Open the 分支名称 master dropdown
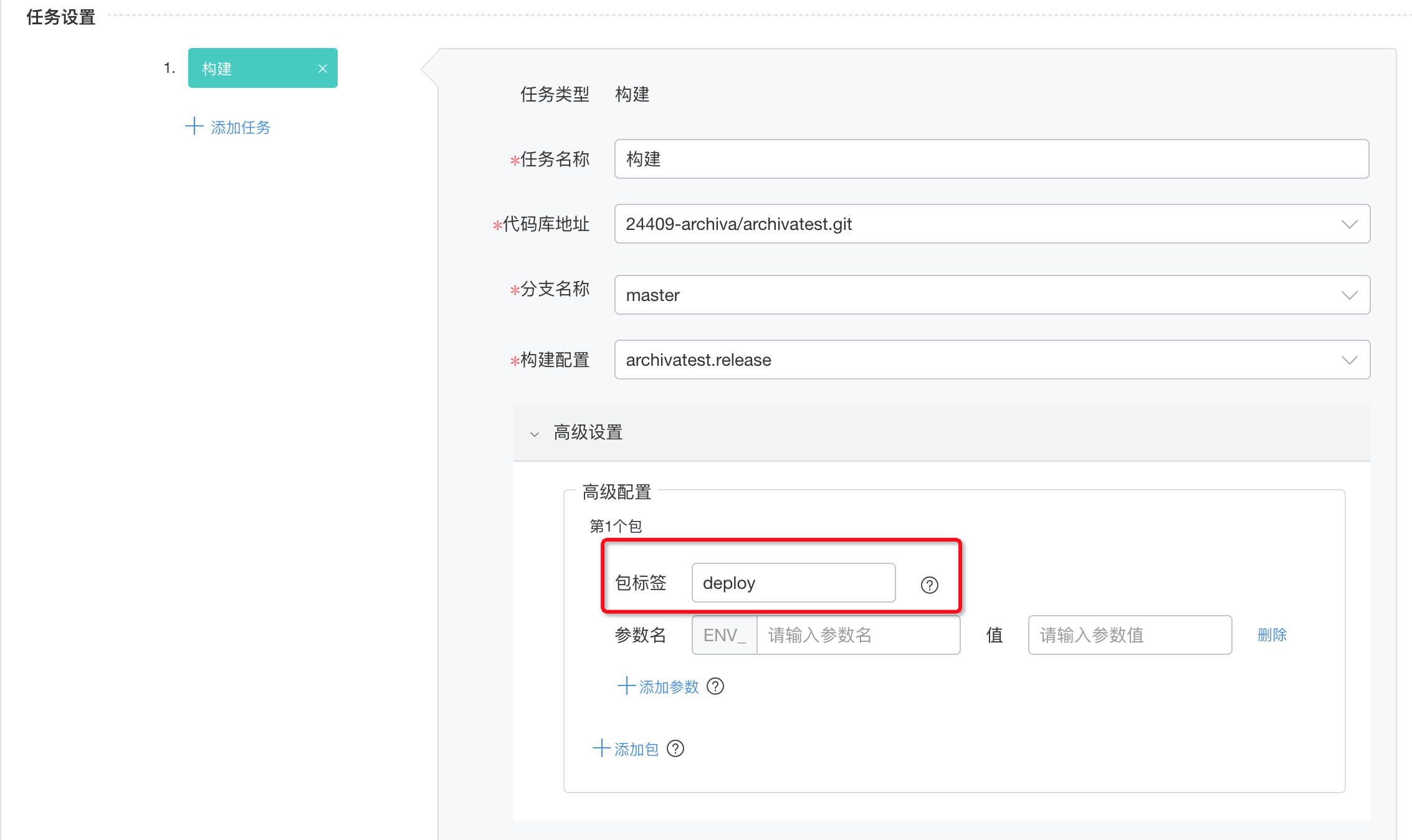The image size is (1412, 840). click(x=992, y=295)
